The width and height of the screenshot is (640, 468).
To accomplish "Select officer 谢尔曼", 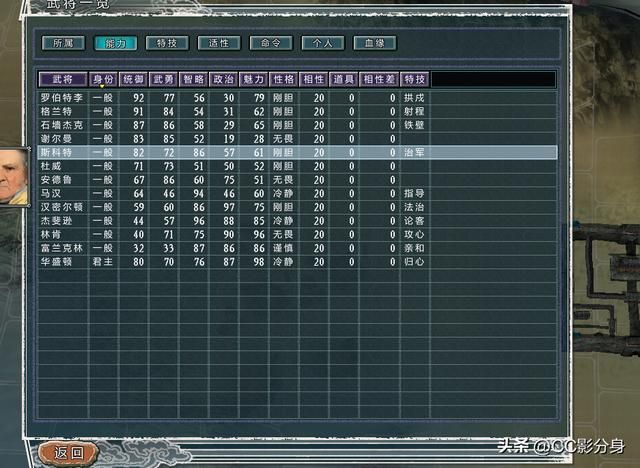I will (x=297, y=139).
